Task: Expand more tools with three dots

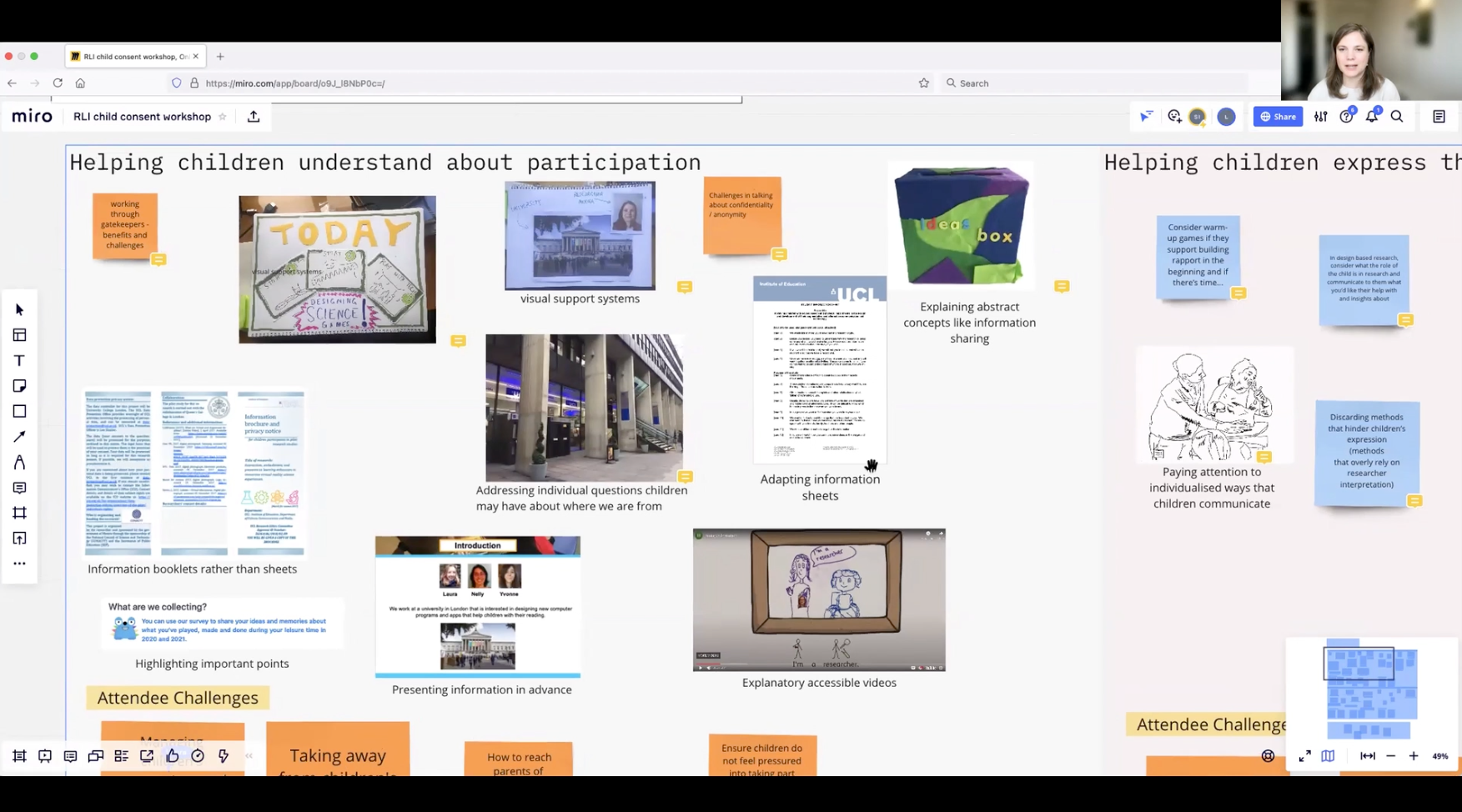Action: [x=19, y=564]
